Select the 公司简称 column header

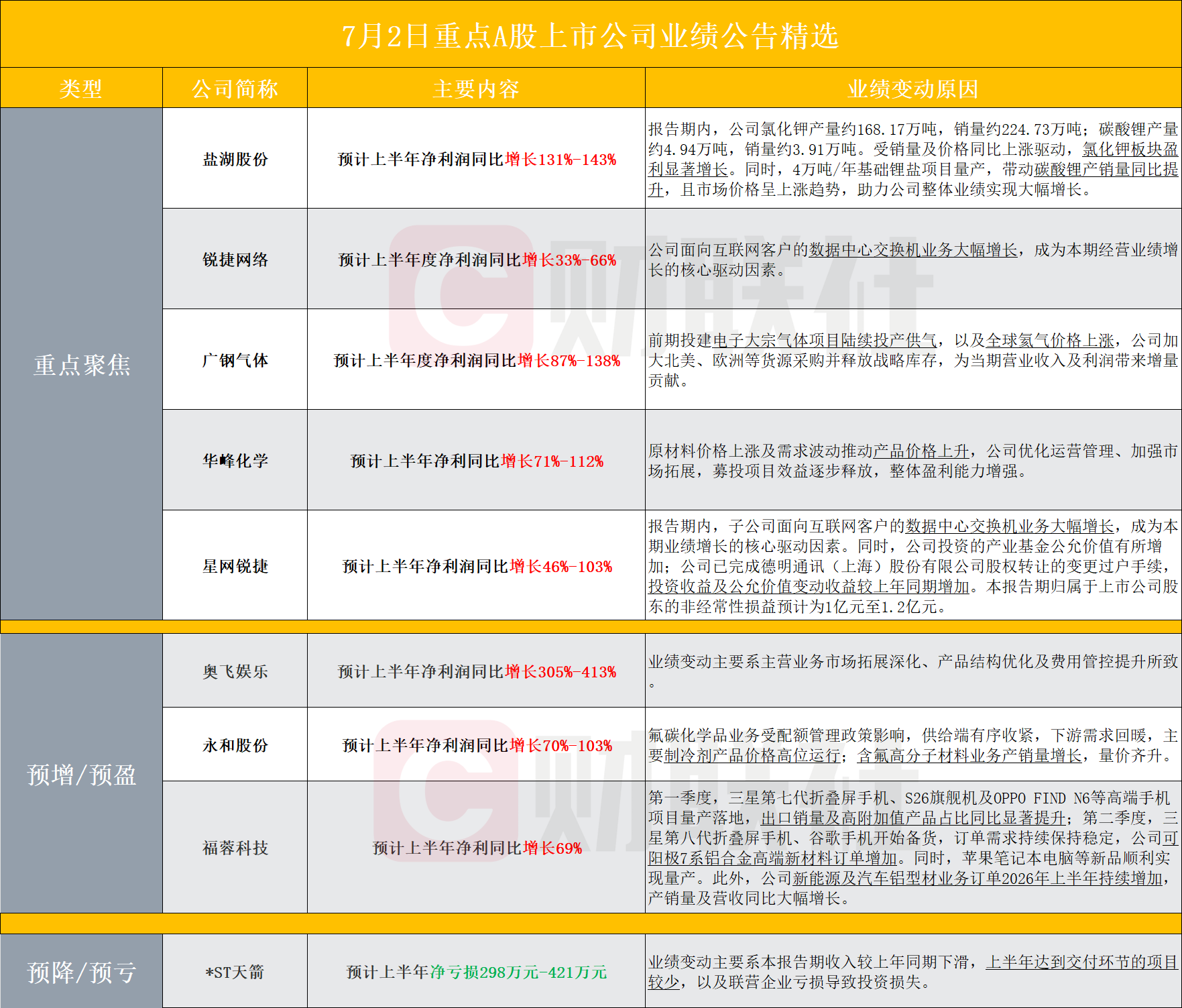point(235,89)
